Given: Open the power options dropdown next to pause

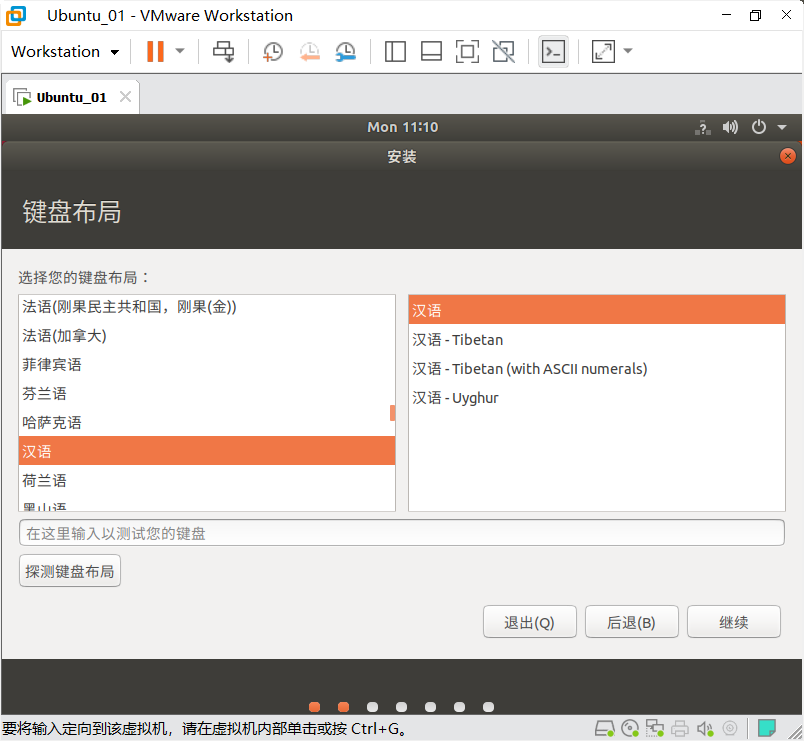Looking at the screenshot, I should (180, 51).
